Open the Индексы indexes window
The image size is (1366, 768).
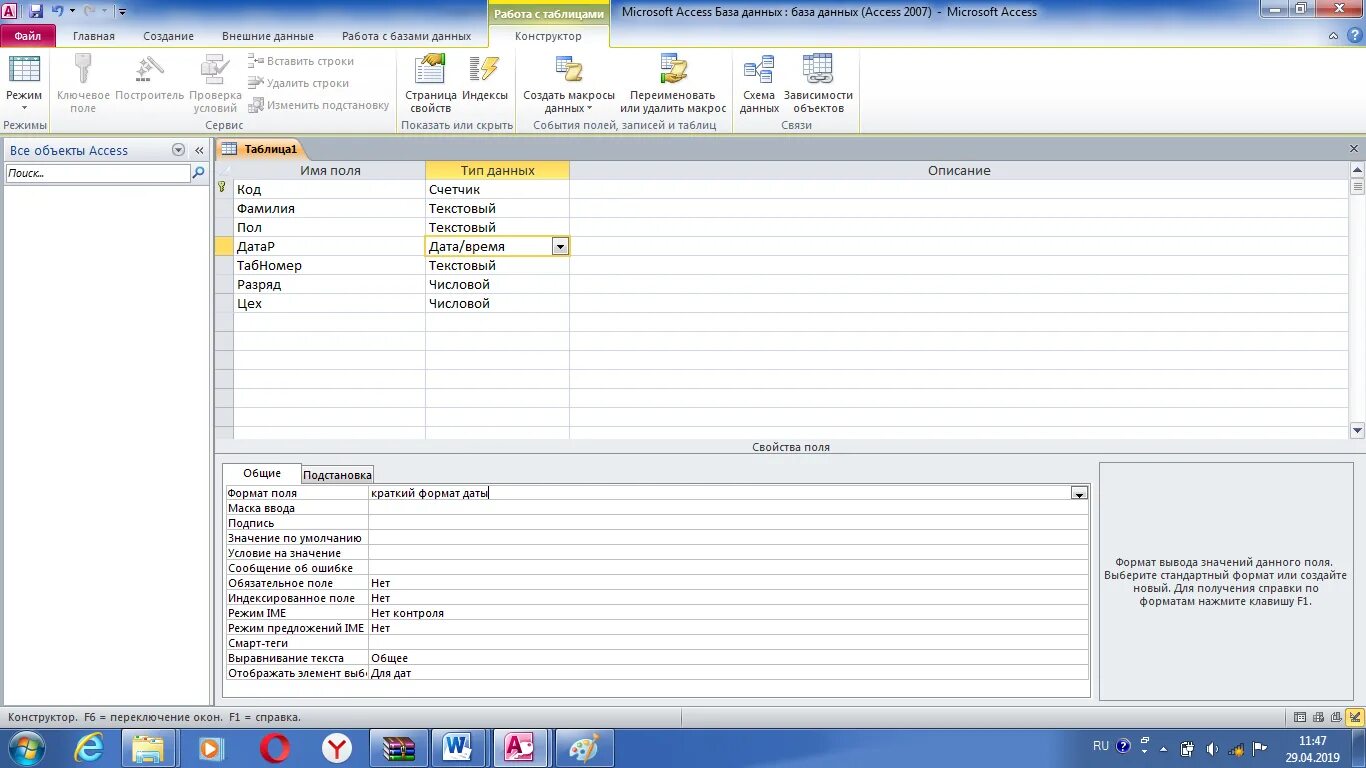point(485,78)
